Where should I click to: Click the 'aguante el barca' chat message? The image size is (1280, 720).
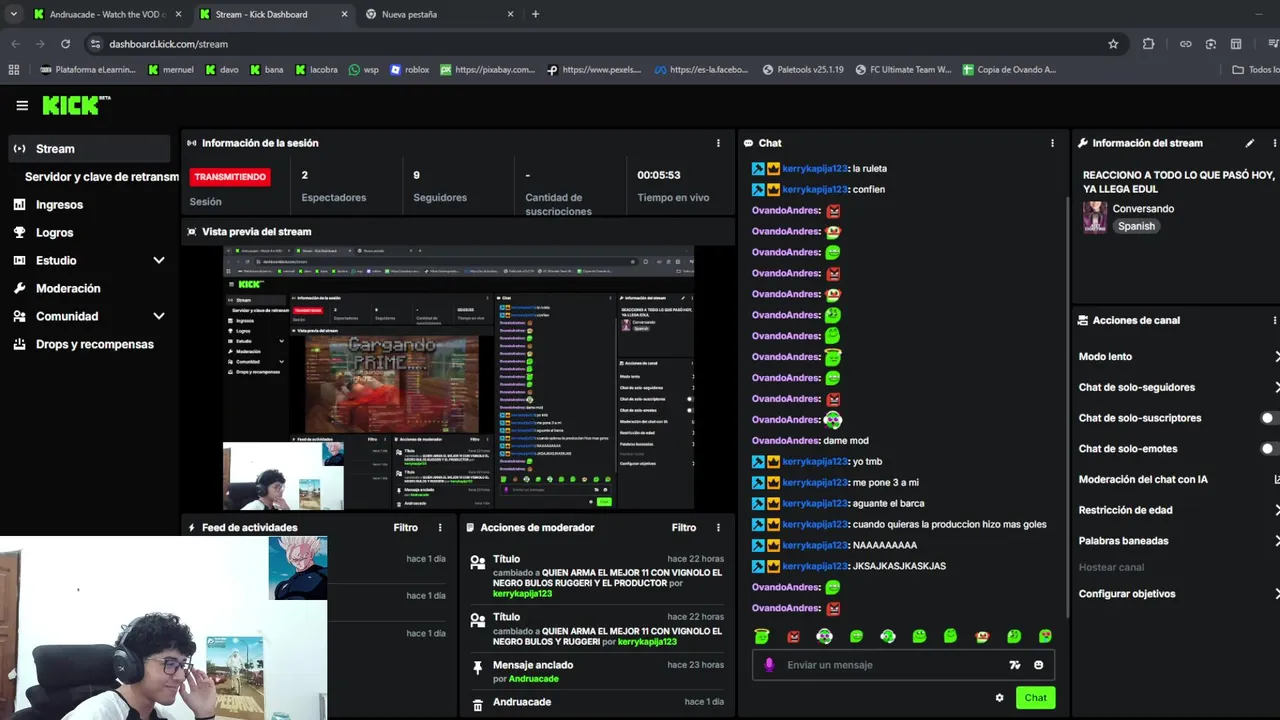[x=888, y=504]
